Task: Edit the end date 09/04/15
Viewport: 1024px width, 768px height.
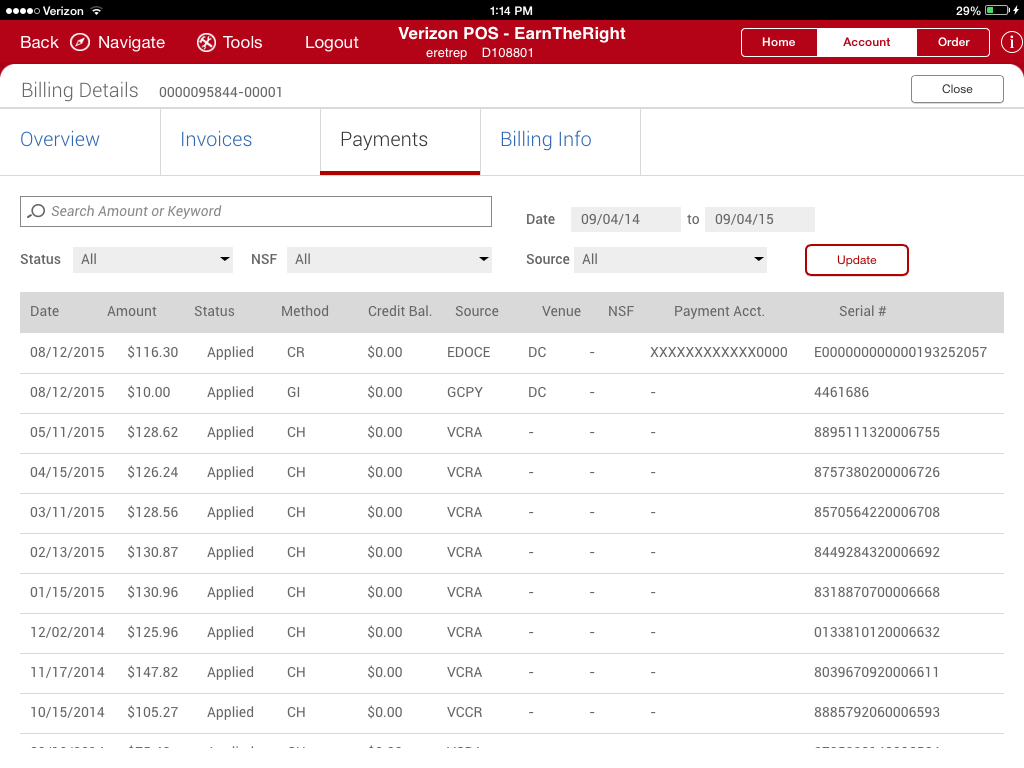Action: coord(760,219)
